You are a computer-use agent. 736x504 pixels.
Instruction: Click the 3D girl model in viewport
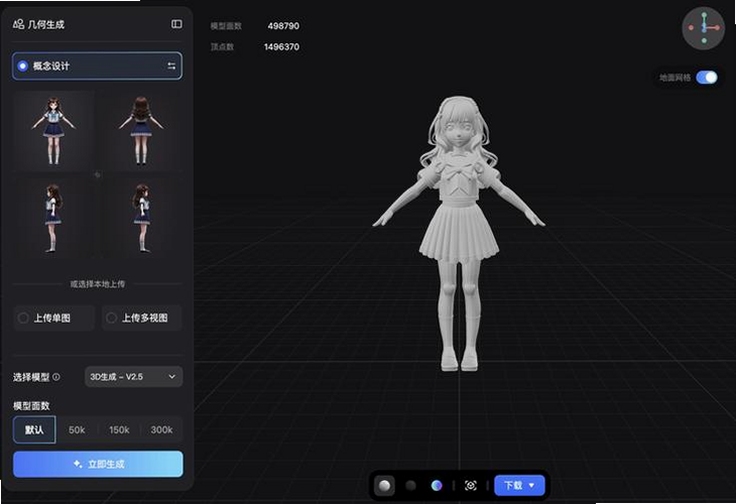tap(459, 234)
